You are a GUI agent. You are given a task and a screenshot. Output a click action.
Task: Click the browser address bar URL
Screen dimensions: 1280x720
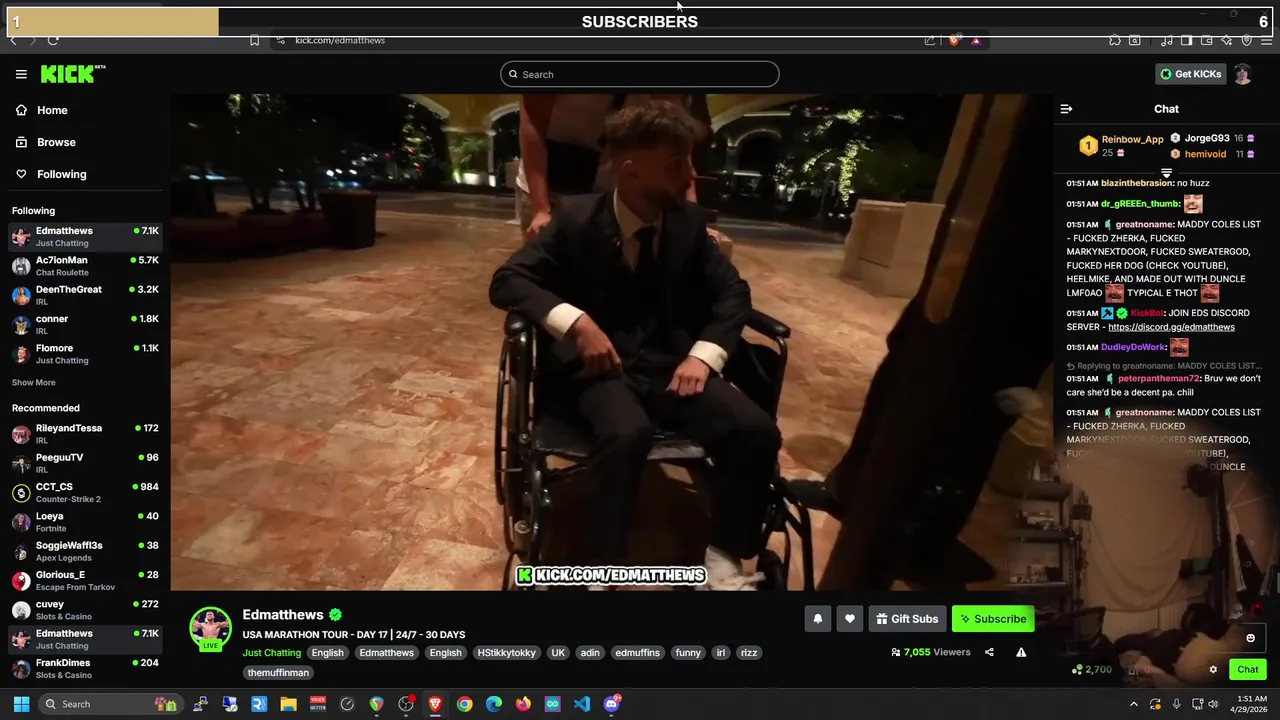[340, 41]
